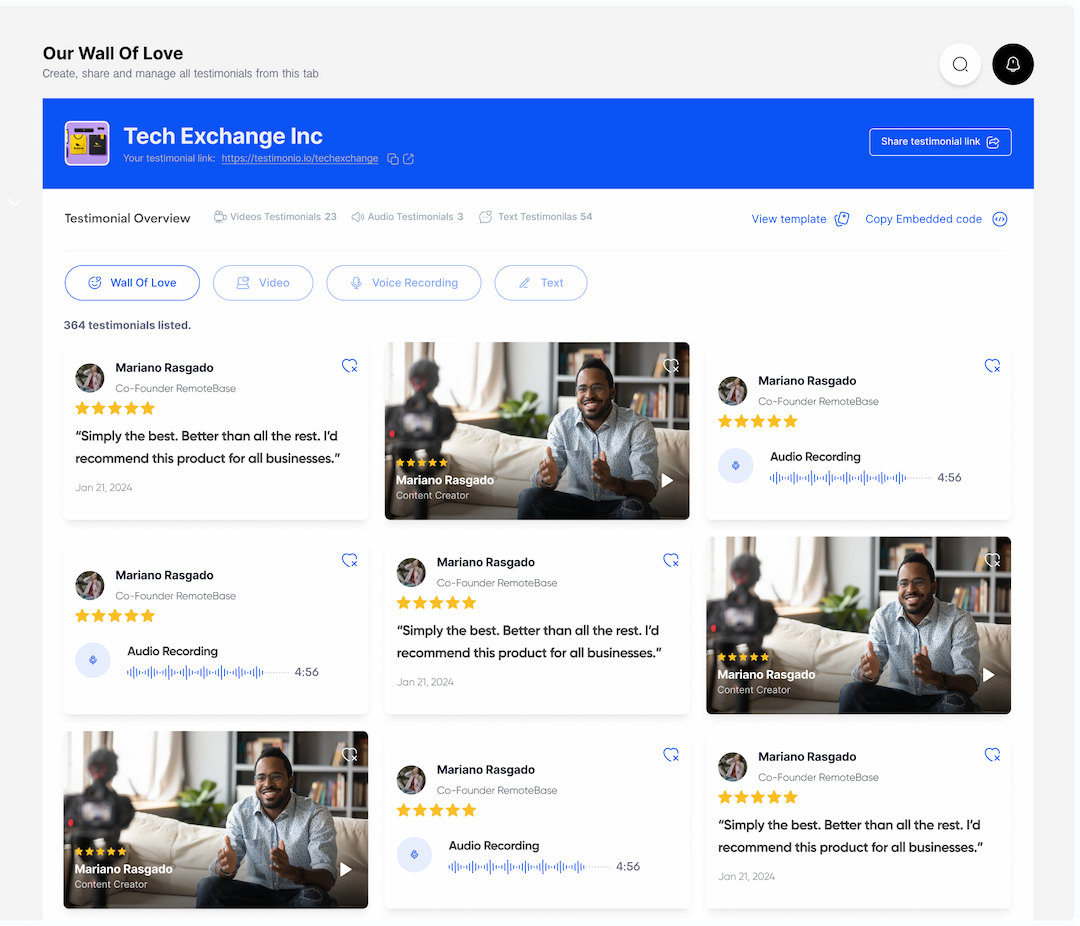The height and width of the screenshot is (926, 1080).
Task: Click avatar on first-row text testimonial
Action: (90, 378)
